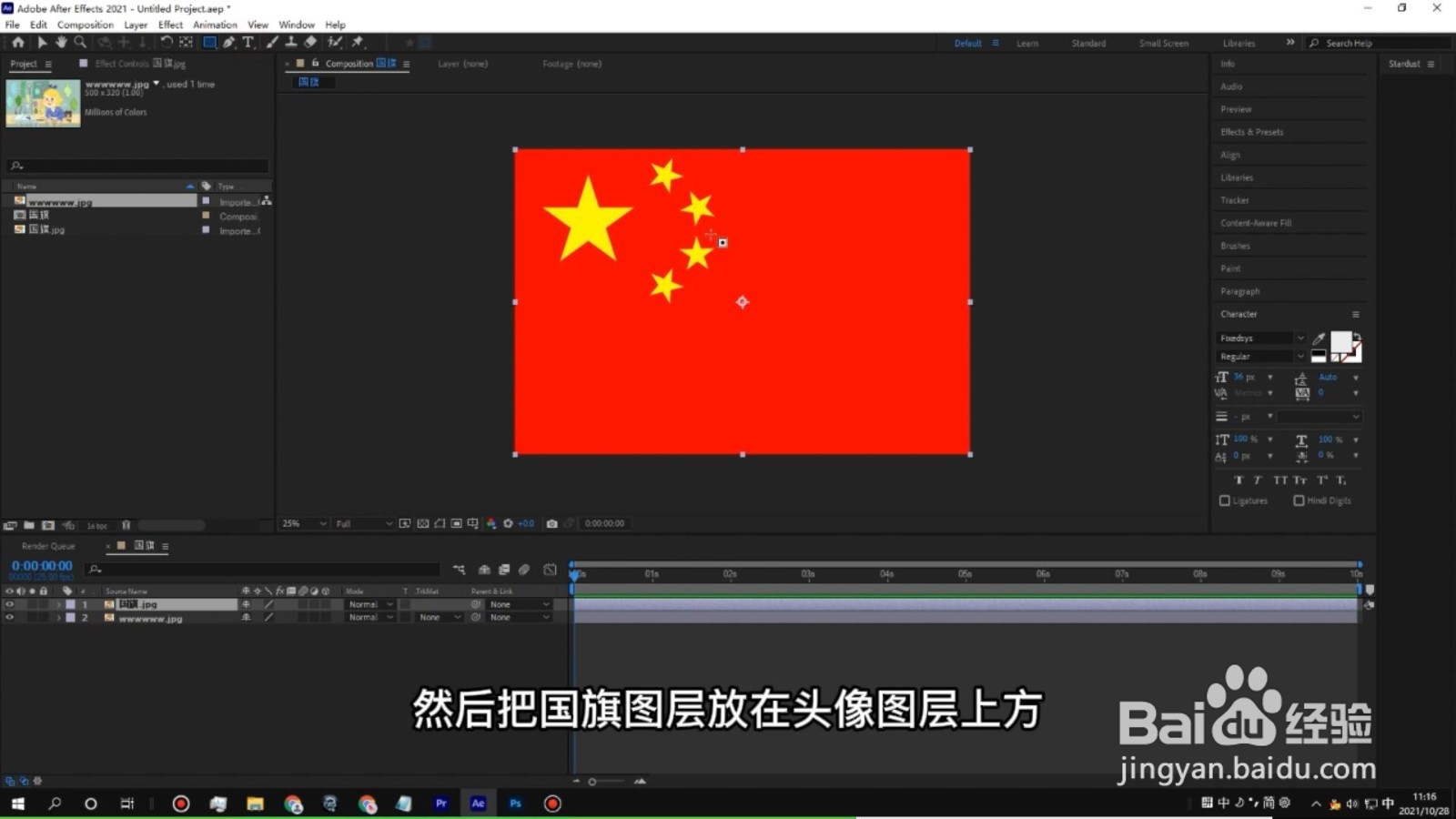Switch to Effect Controls tab
The height and width of the screenshot is (819, 1456).
point(140,64)
